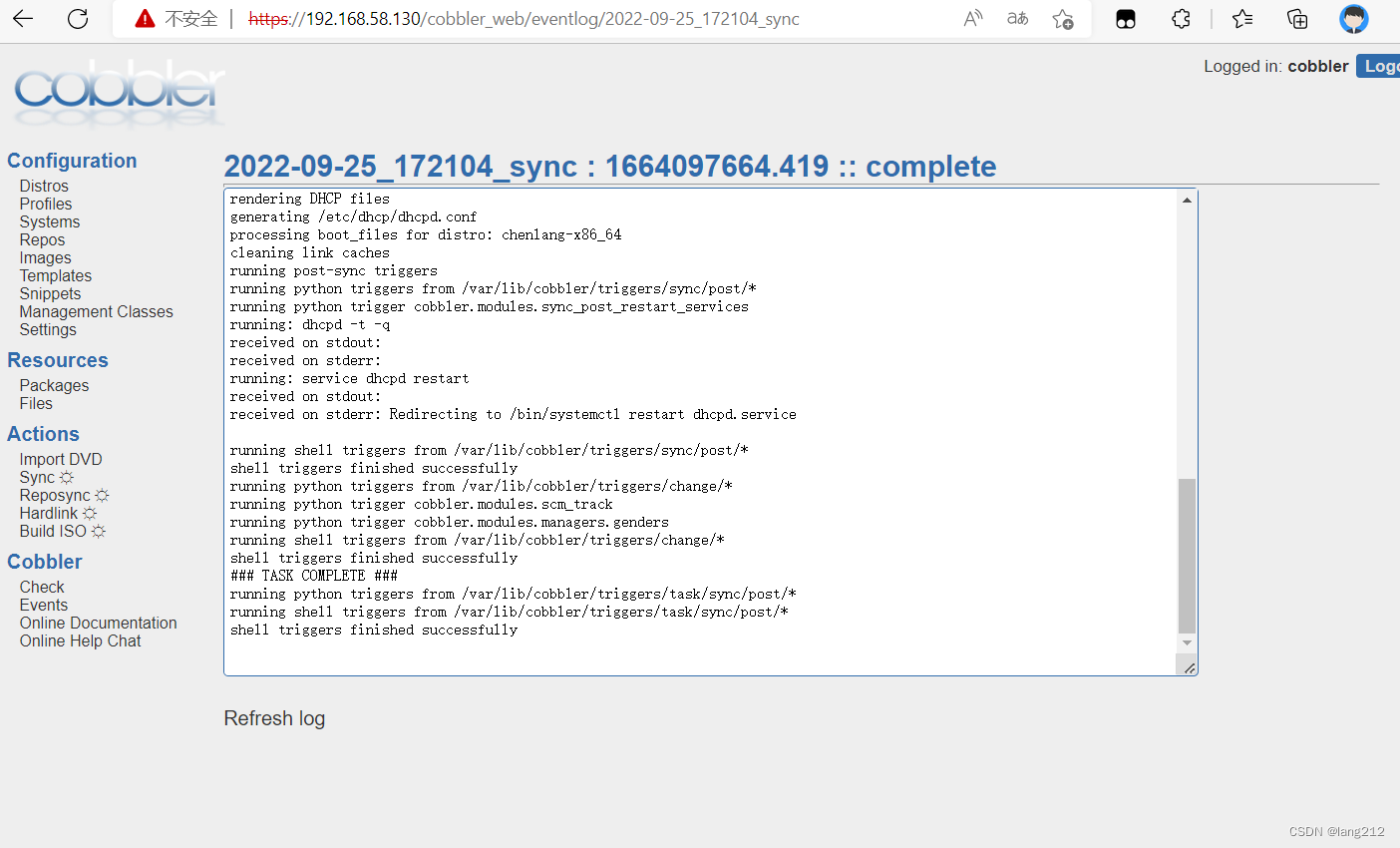Image resolution: width=1400 pixels, height=848 pixels.
Task: Open the Extensions puzzle-piece icon
Action: [1182, 19]
